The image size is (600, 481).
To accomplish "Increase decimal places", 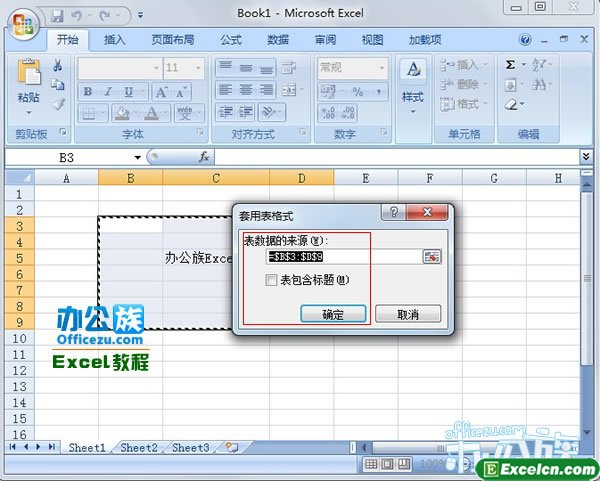I will (328, 113).
